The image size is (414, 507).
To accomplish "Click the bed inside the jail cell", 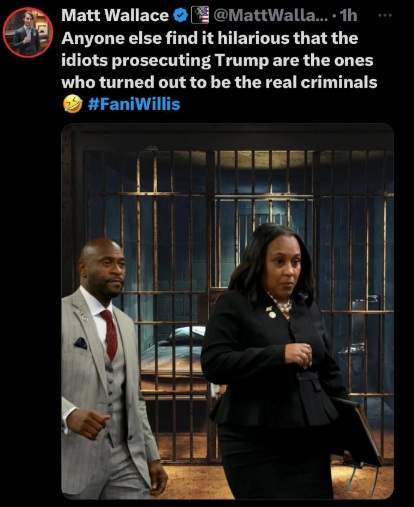I will (x=173, y=353).
